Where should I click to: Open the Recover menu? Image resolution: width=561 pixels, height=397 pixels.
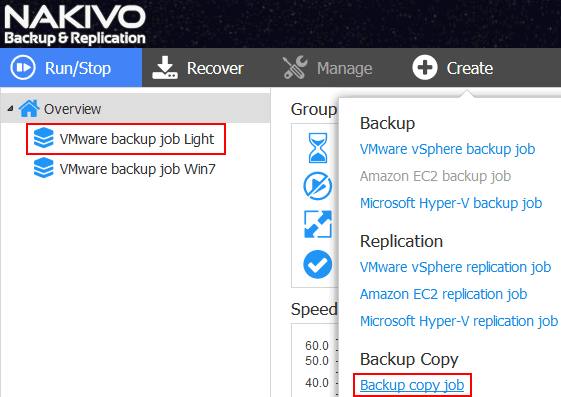198,68
